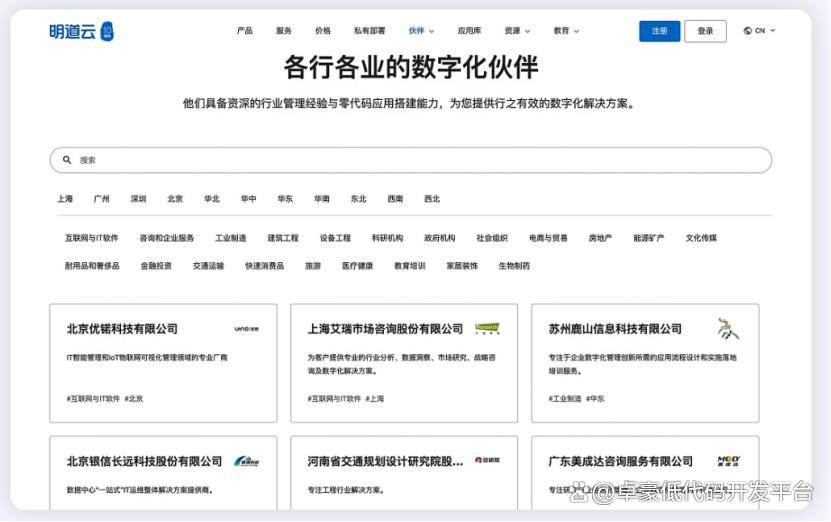The height and width of the screenshot is (522, 831).
Task: Click the search magnifier icon
Action: (67, 160)
